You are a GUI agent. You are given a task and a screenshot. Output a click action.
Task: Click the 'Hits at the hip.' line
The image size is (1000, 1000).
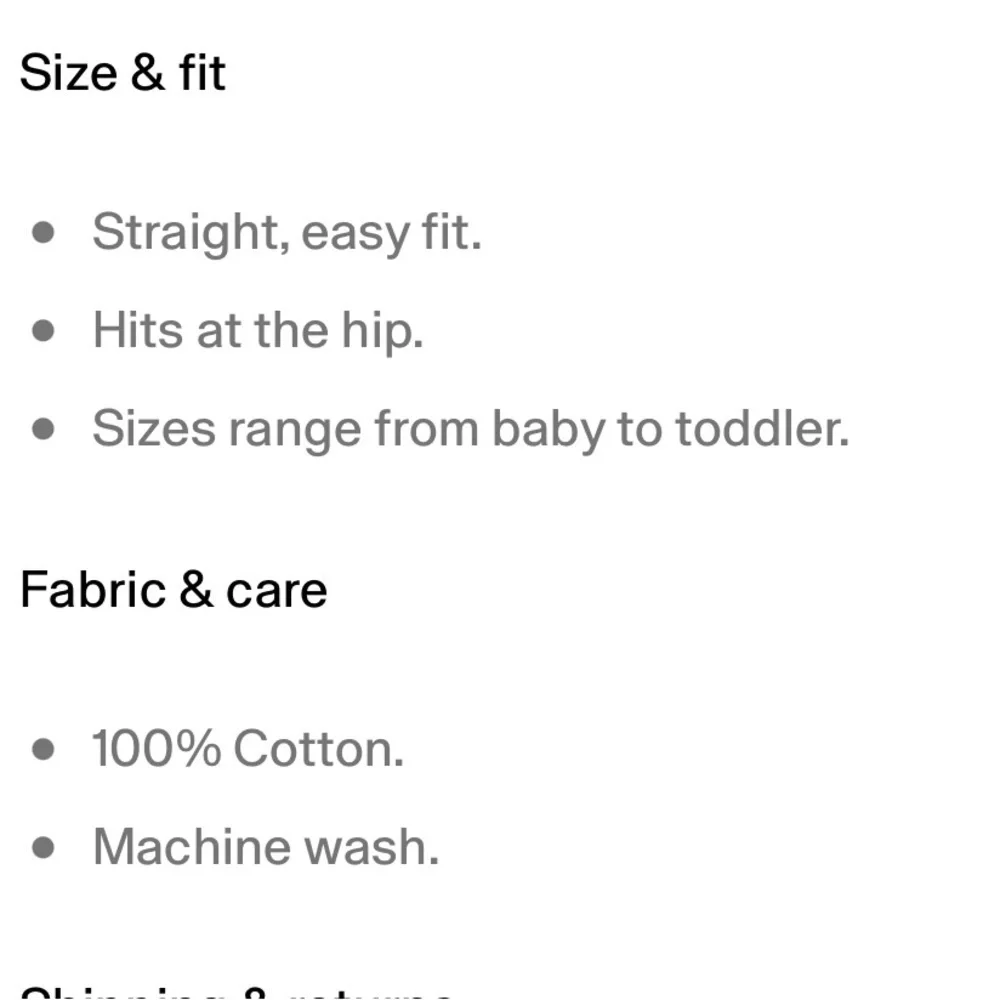[x=258, y=330]
